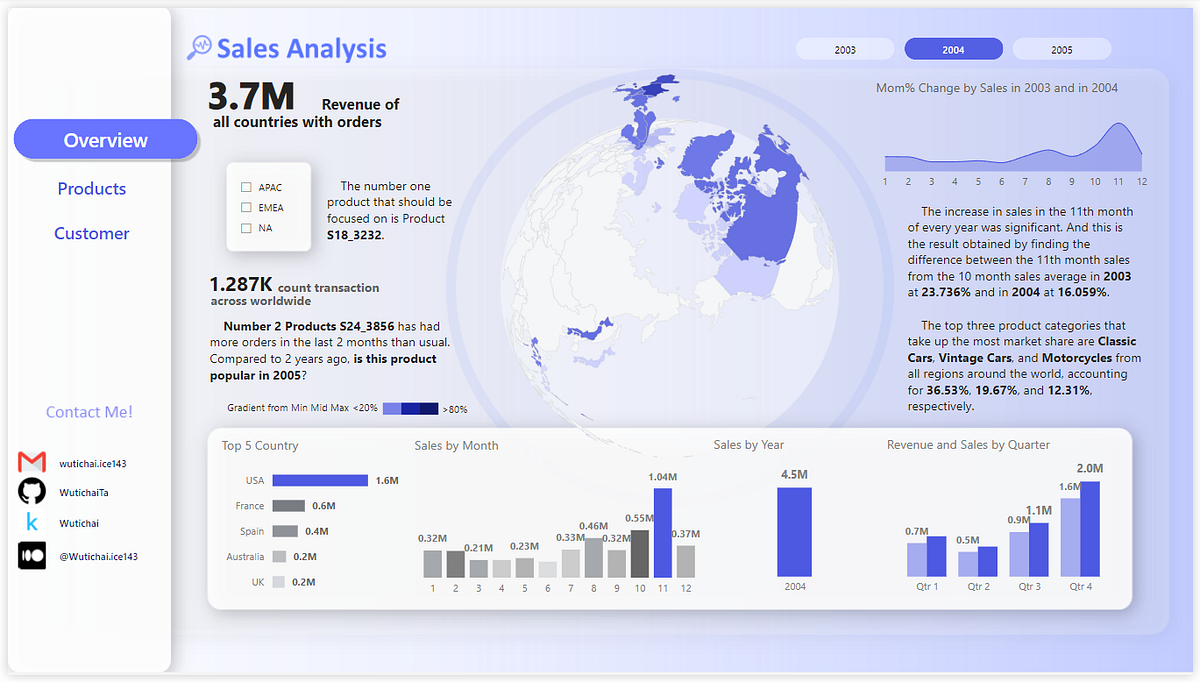Screen dimensions: 1200x682
Task: Switch to the Products page
Action: [x=91, y=188]
